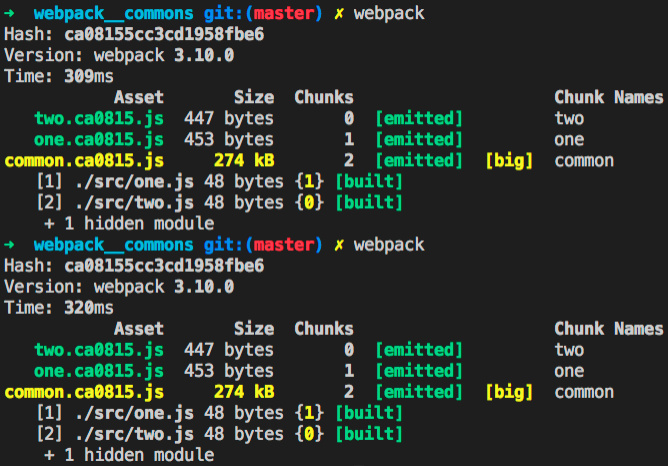Click 'one.ca0815.js' asset in the 309ms build

[x=99, y=140]
